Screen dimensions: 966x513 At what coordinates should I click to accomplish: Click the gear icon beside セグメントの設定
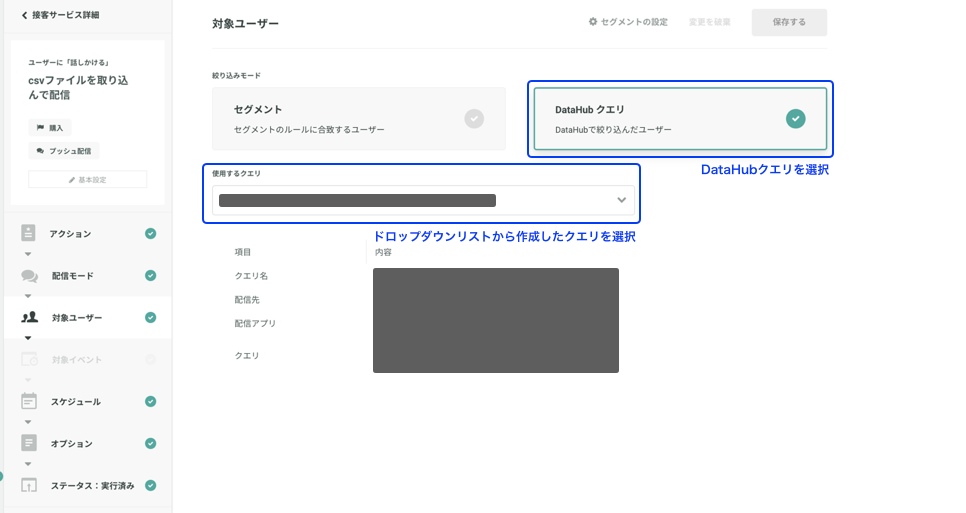593,22
